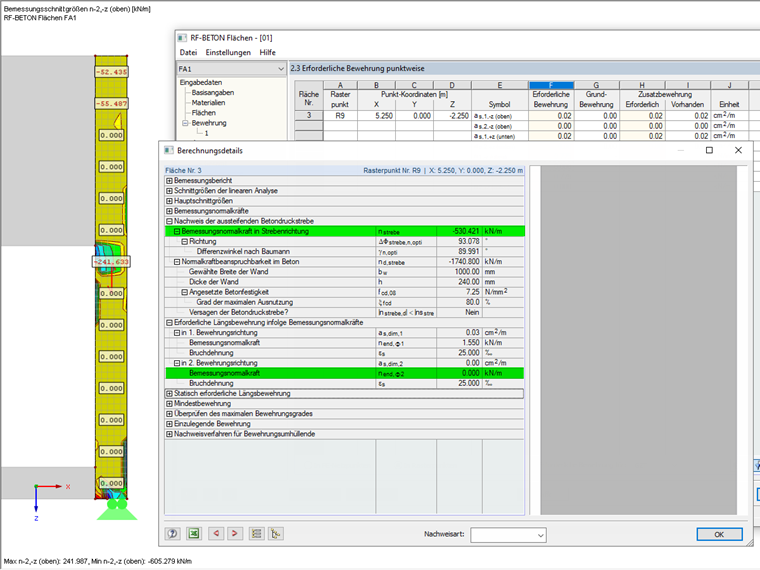Click Dicke der Wand row
This screenshot has width=760, height=570.
tap(344, 282)
